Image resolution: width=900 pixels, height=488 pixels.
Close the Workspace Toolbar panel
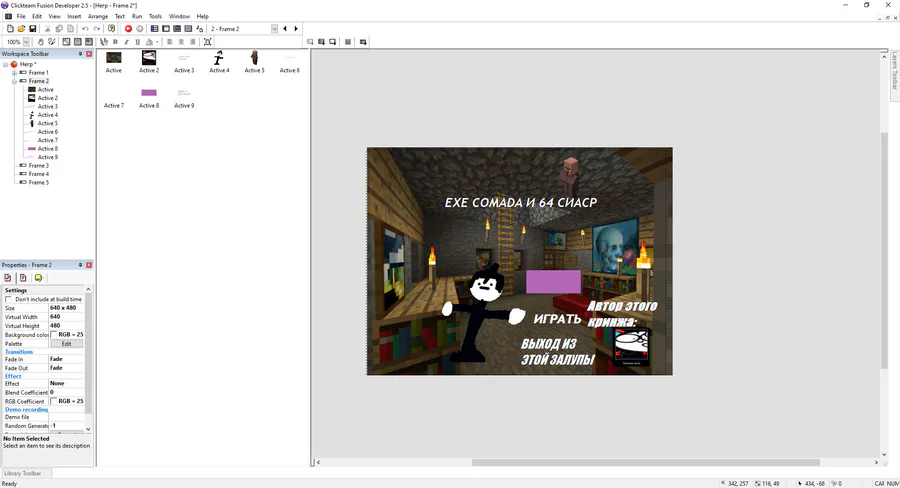[89, 53]
